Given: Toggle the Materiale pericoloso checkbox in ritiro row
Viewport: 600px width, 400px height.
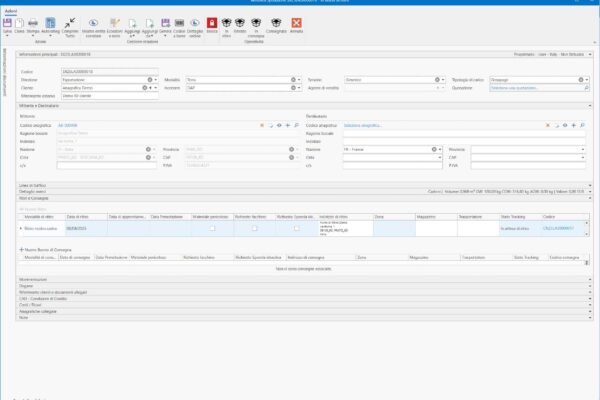Looking at the screenshot, I should (212, 228).
